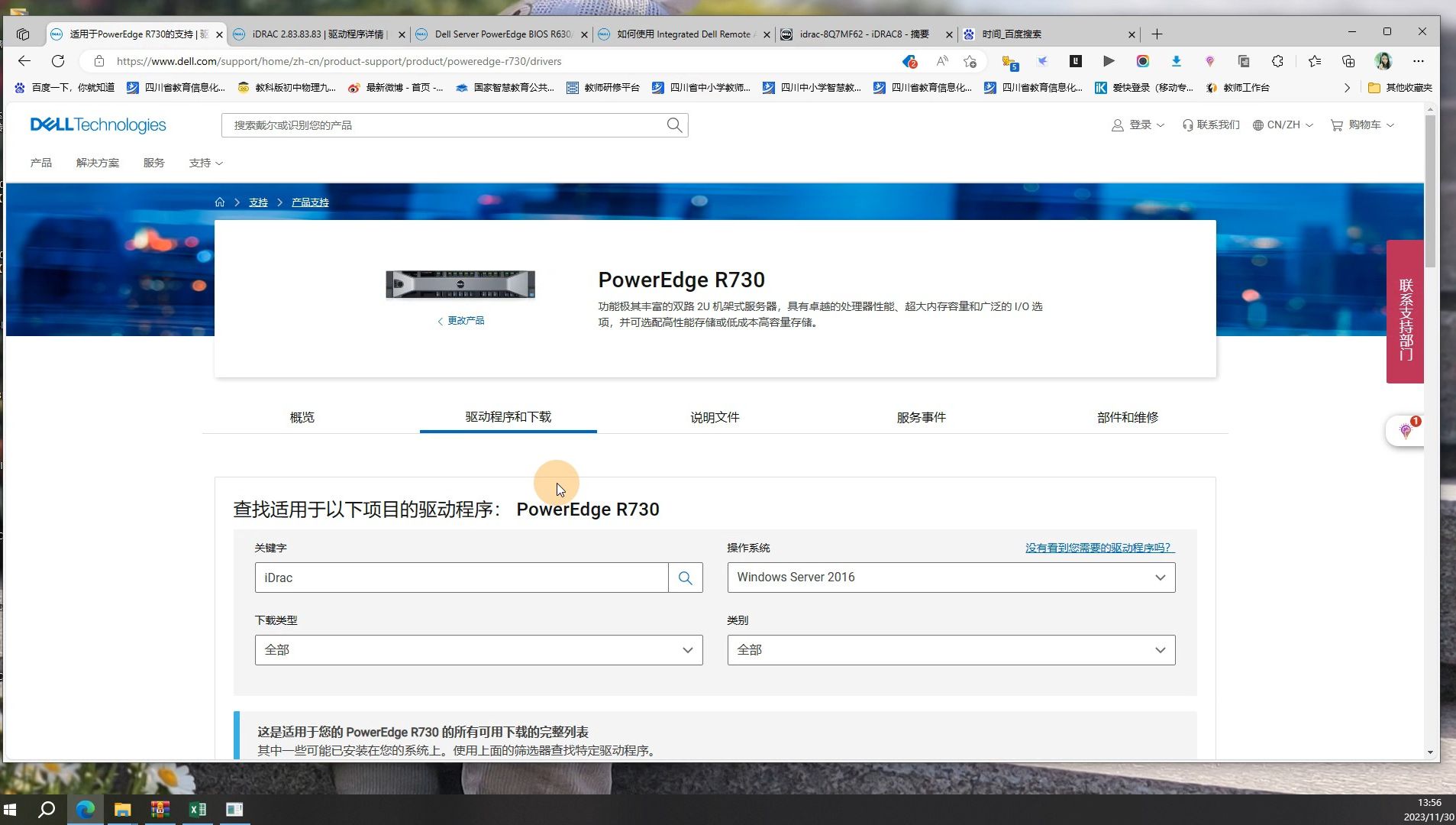Click the page vertical scrollbar thumb
The image size is (1456, 825).
(1430, 191)
